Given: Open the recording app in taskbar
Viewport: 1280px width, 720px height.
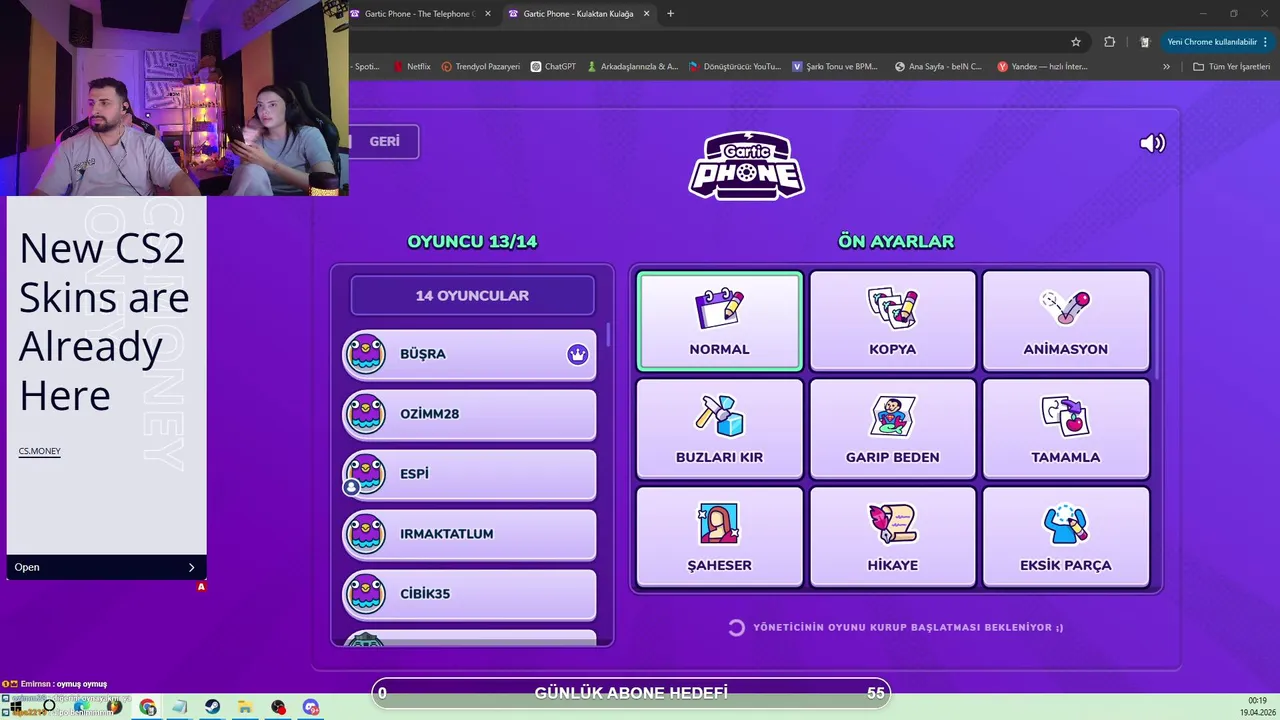Looking at the screenshot, I should 278,708.
